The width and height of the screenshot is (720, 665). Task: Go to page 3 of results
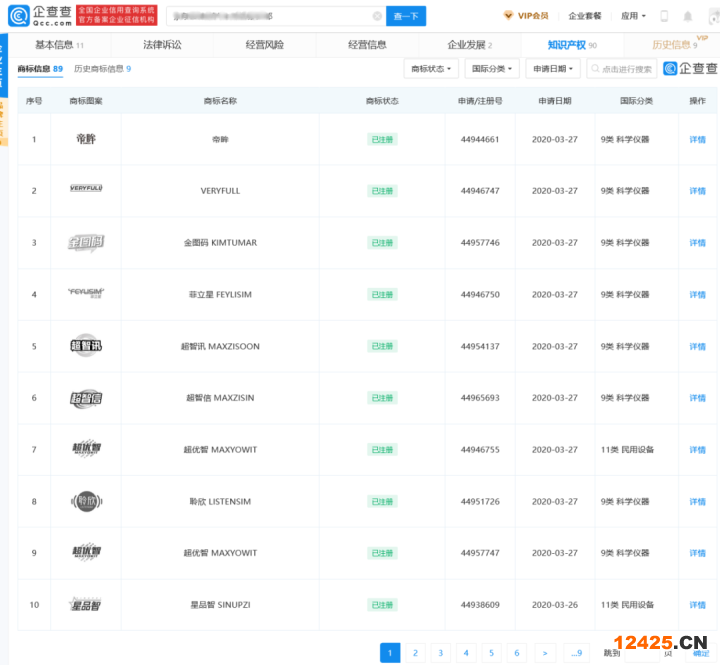[440, 653]
